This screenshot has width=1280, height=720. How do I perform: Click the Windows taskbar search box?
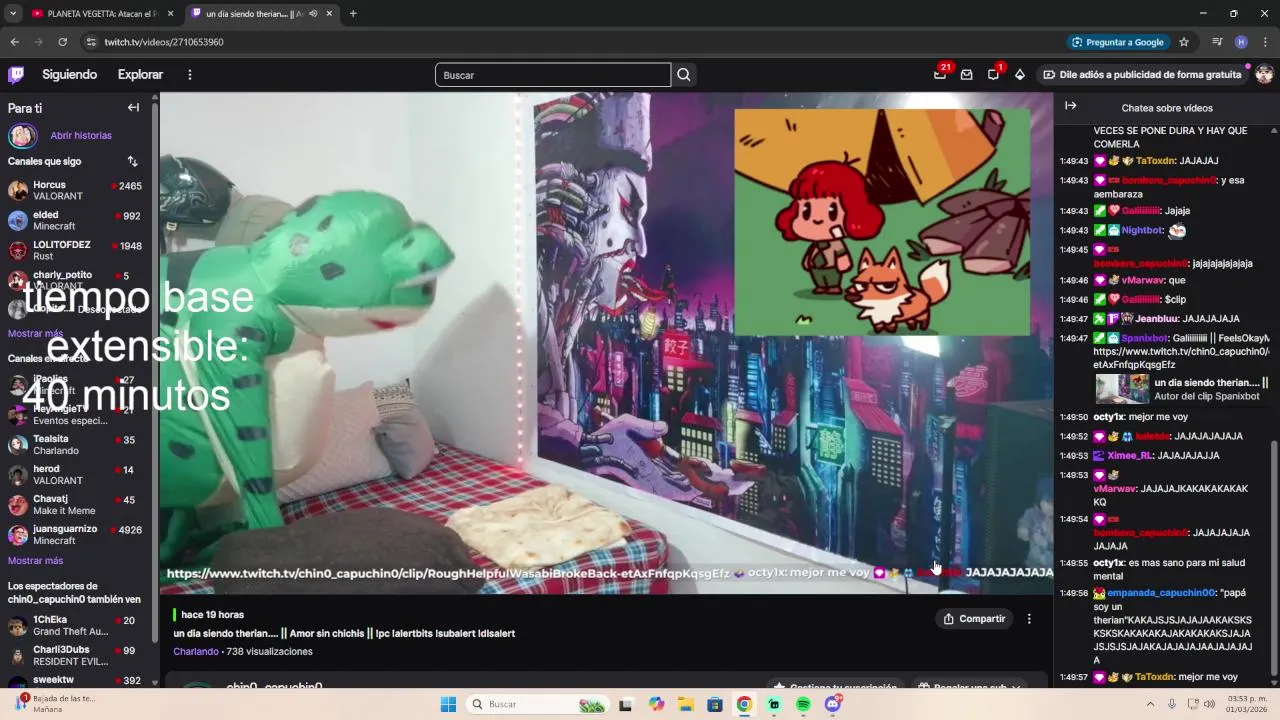pos(538,704)
